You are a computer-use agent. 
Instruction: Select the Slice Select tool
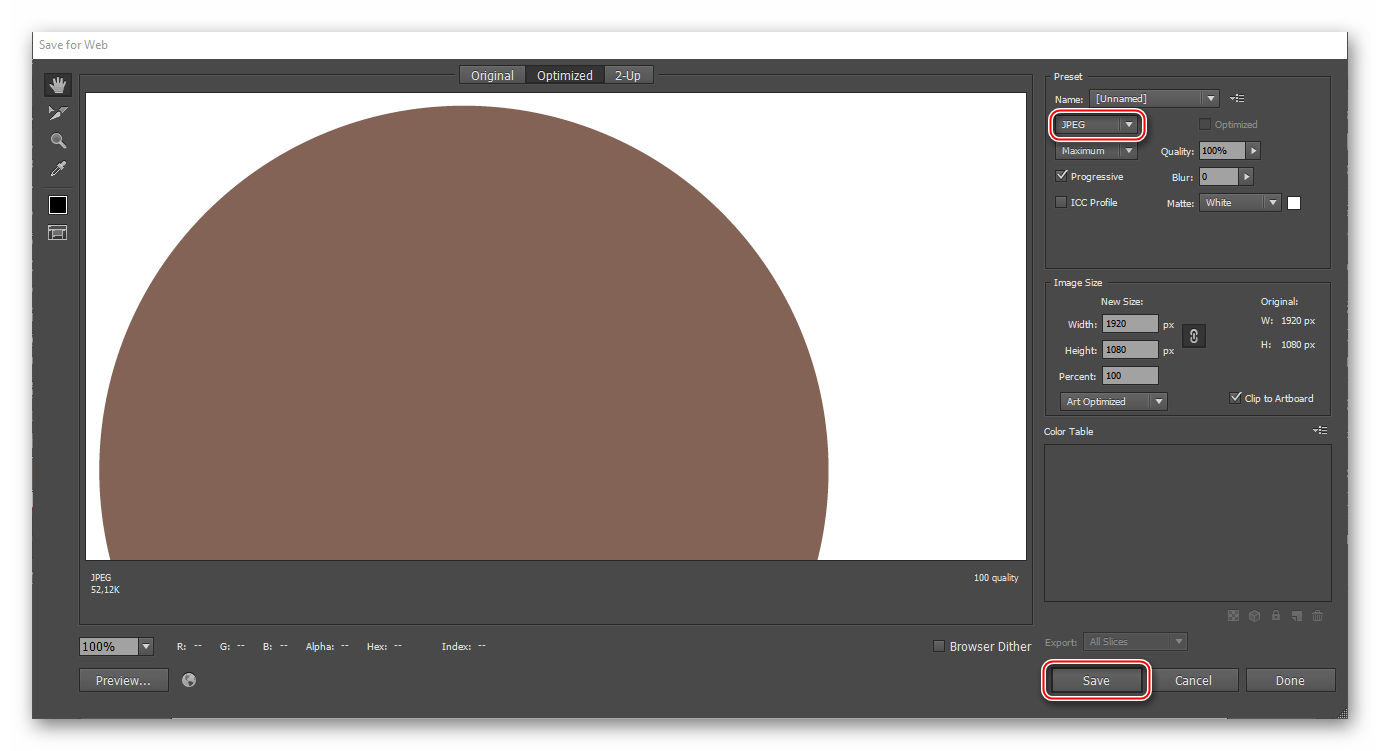tap(58, 113)
